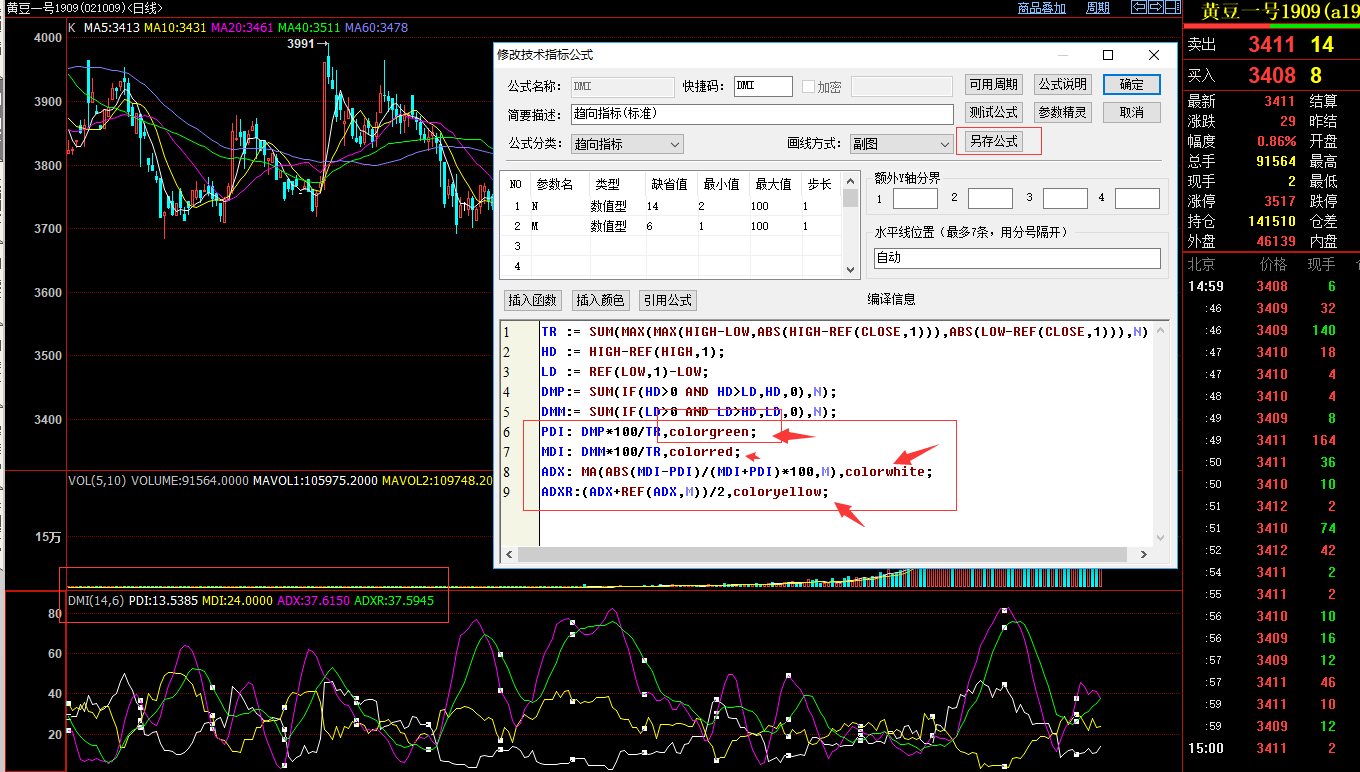Click the 另存公式 save-as formula button
The image size is (1360, 772).
998,141
